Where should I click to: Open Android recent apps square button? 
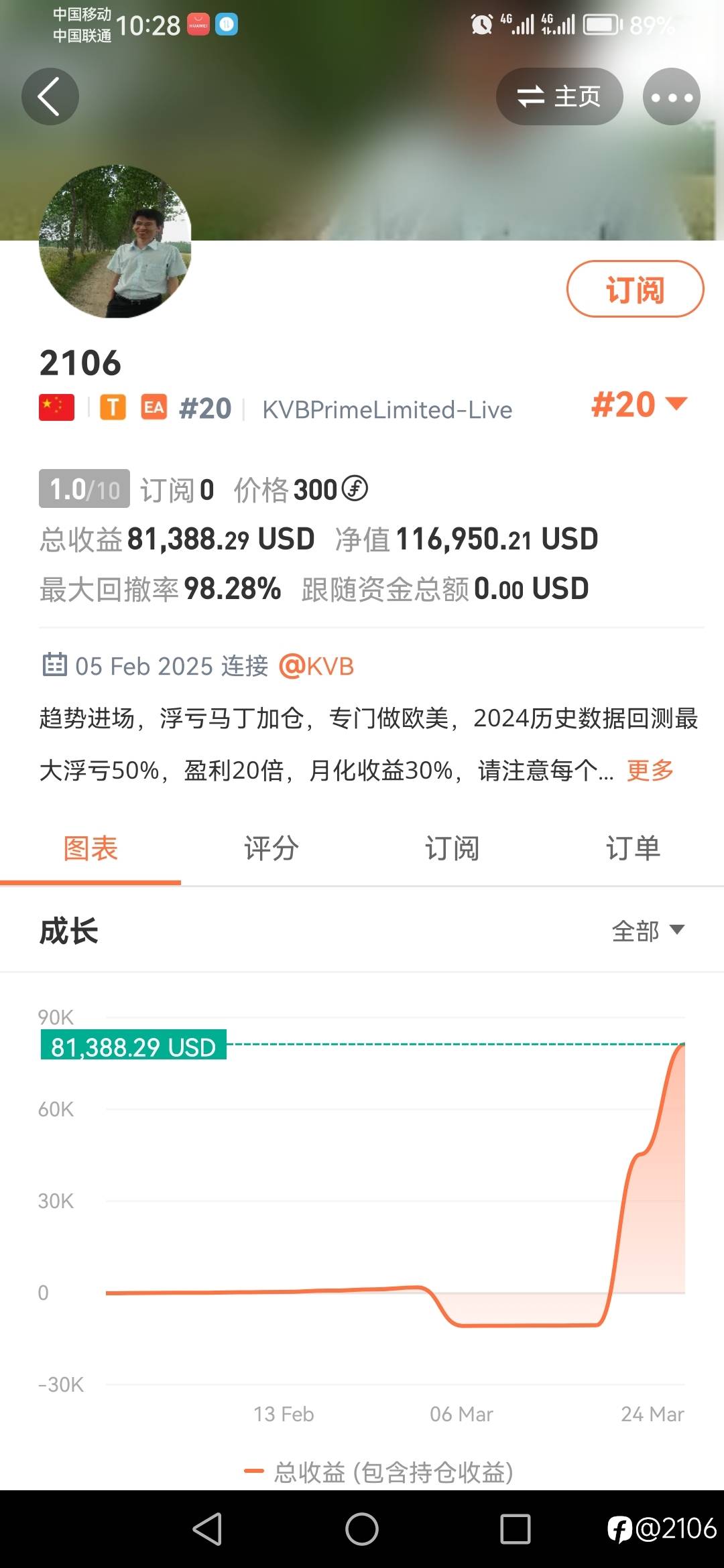click(515, 1529)
